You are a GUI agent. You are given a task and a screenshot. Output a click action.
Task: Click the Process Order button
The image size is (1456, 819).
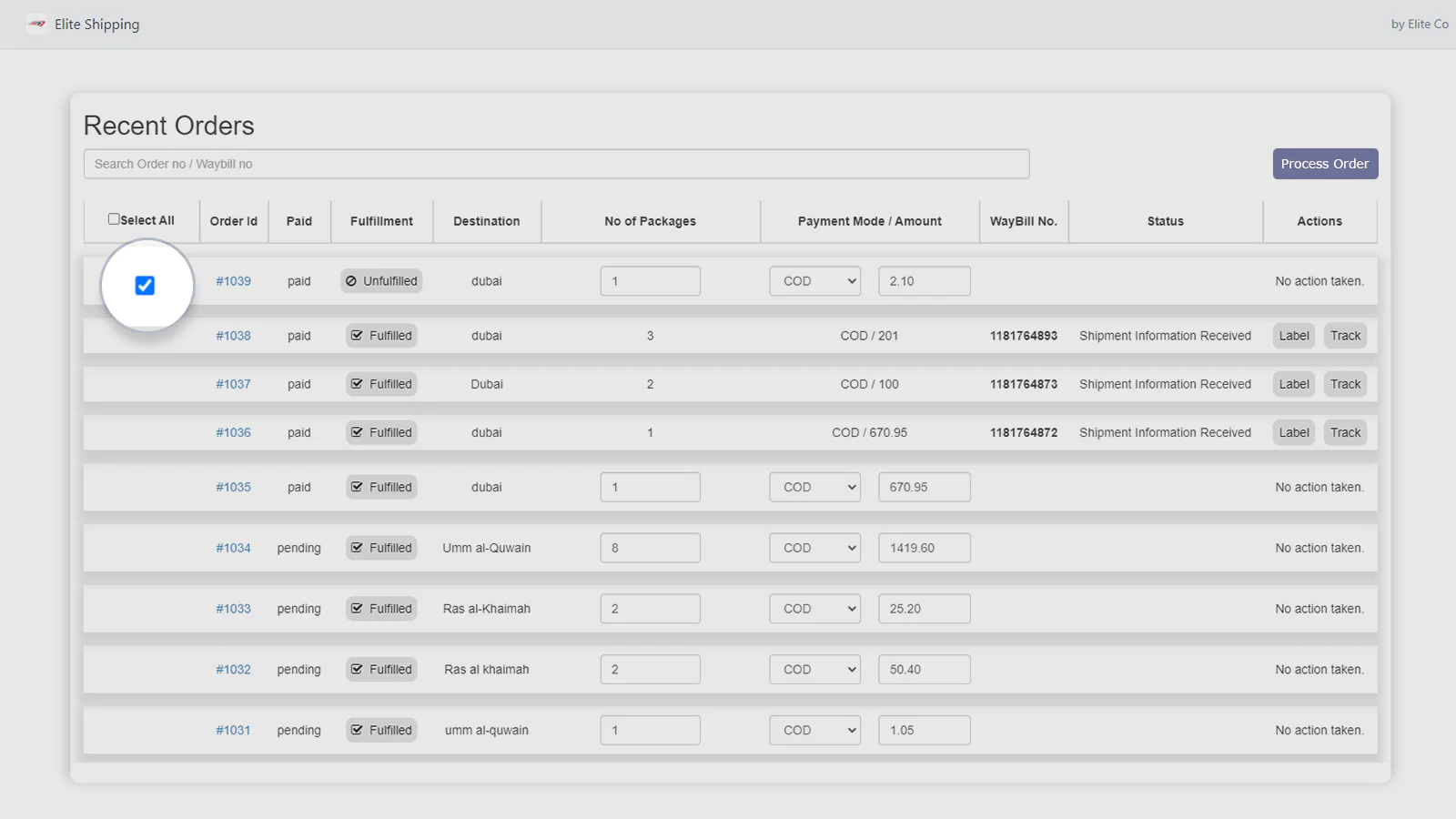tap(1324, 164)
